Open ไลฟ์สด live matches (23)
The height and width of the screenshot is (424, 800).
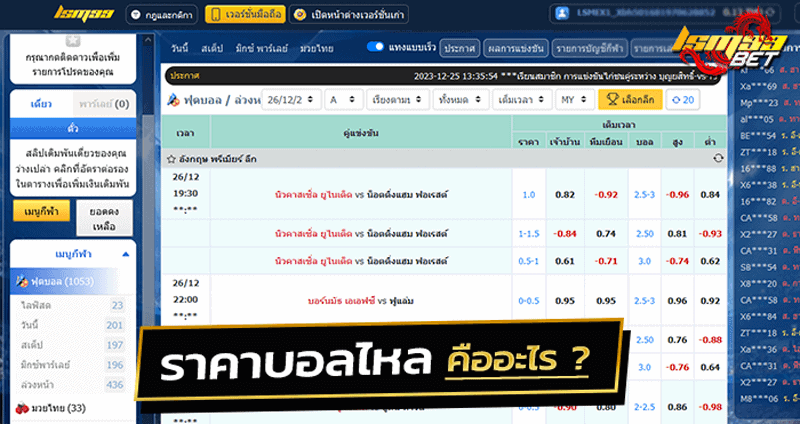point(72,305)
